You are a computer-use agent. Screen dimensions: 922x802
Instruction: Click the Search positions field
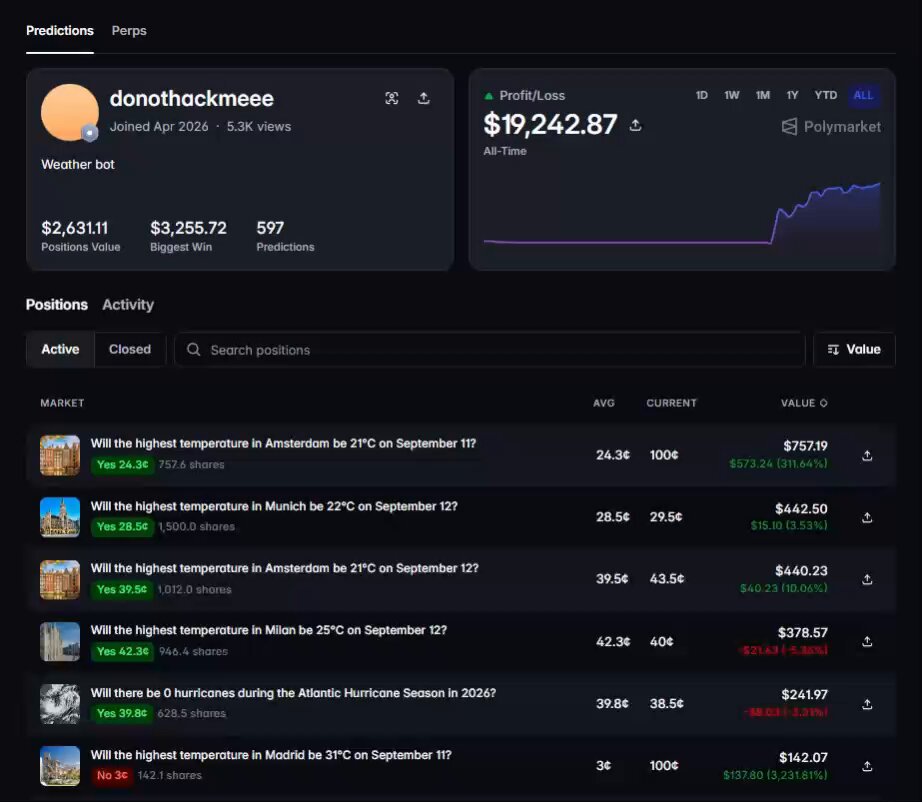pyautogui.click(x=490, y=350)
